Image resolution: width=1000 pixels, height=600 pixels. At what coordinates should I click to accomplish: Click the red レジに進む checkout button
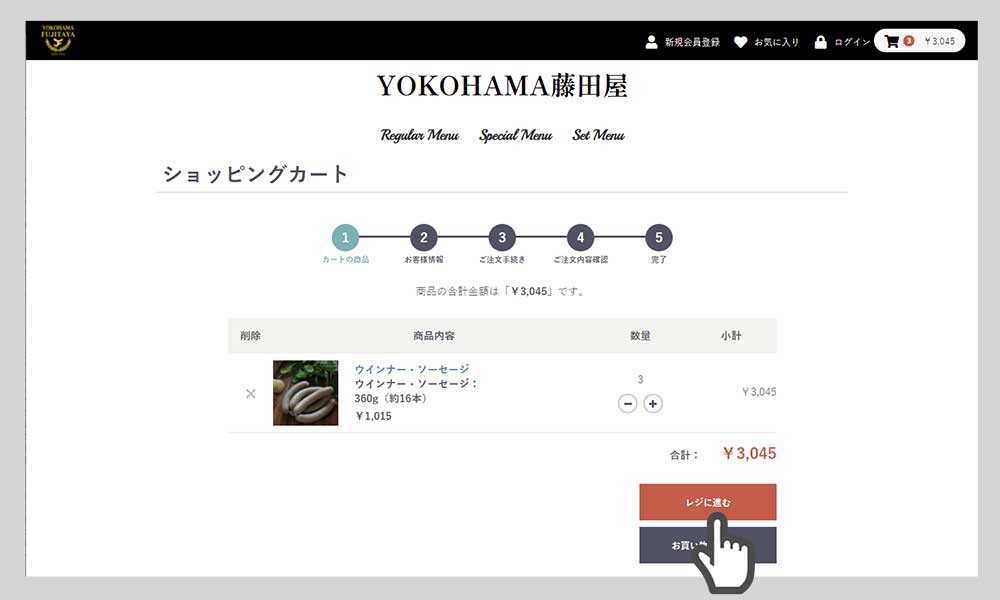coord(708,502)
